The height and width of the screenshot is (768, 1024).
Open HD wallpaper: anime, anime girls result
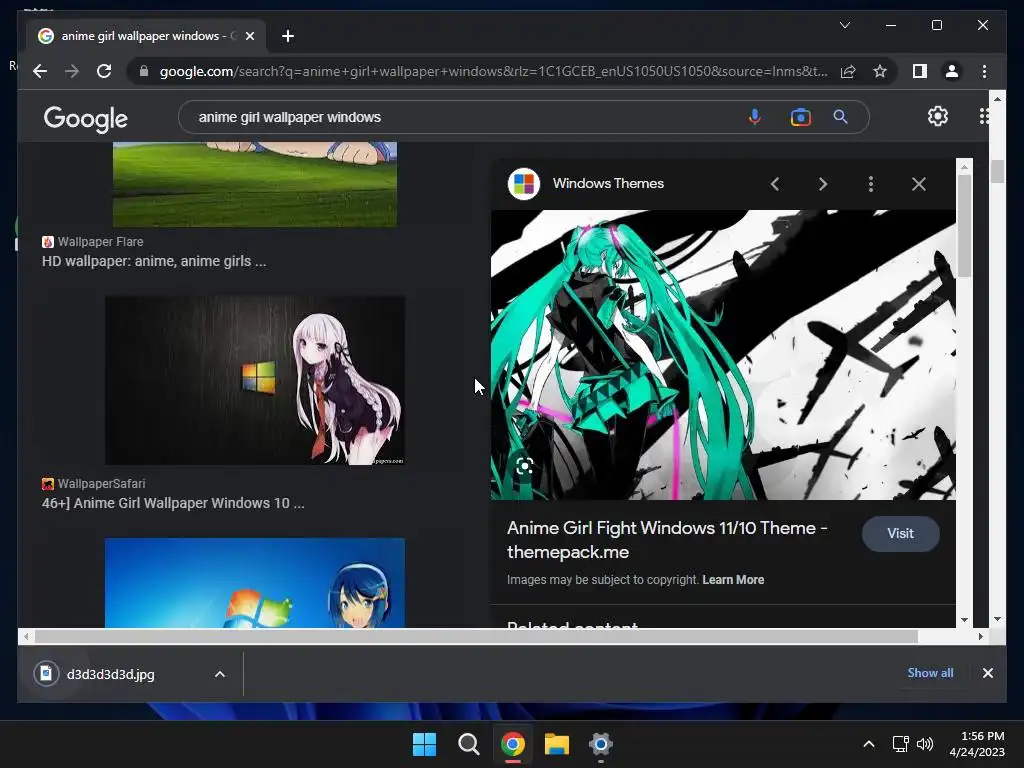[154, 261]
